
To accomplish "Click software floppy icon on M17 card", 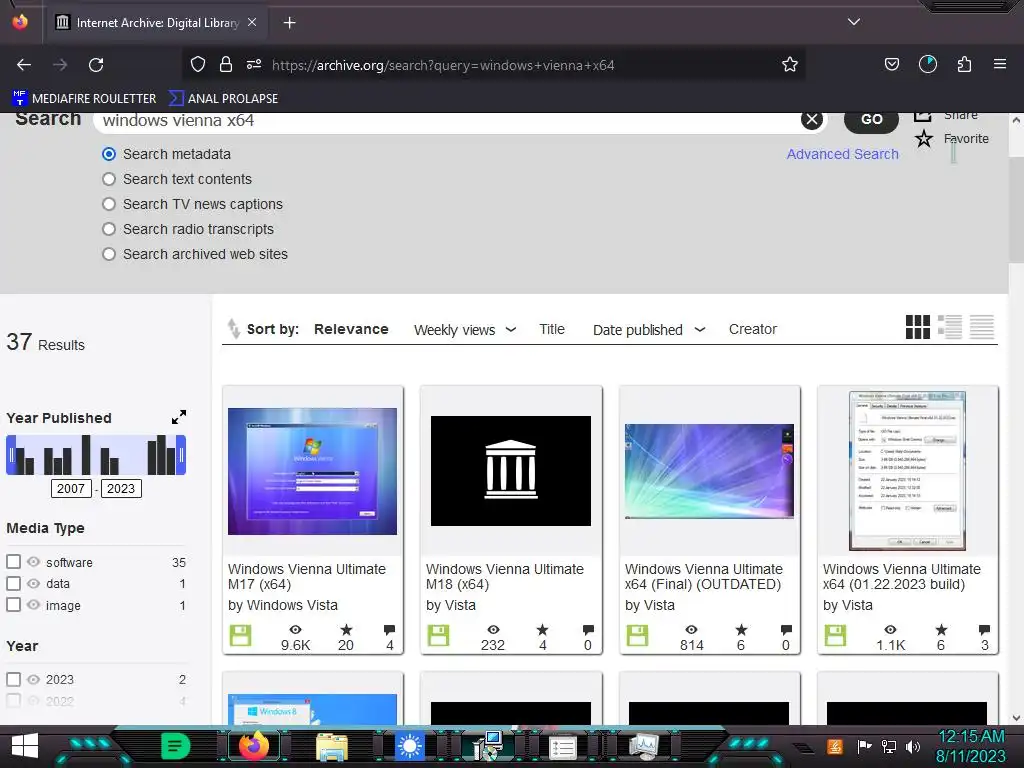I will pyautogui.click(x=240, y=635).
